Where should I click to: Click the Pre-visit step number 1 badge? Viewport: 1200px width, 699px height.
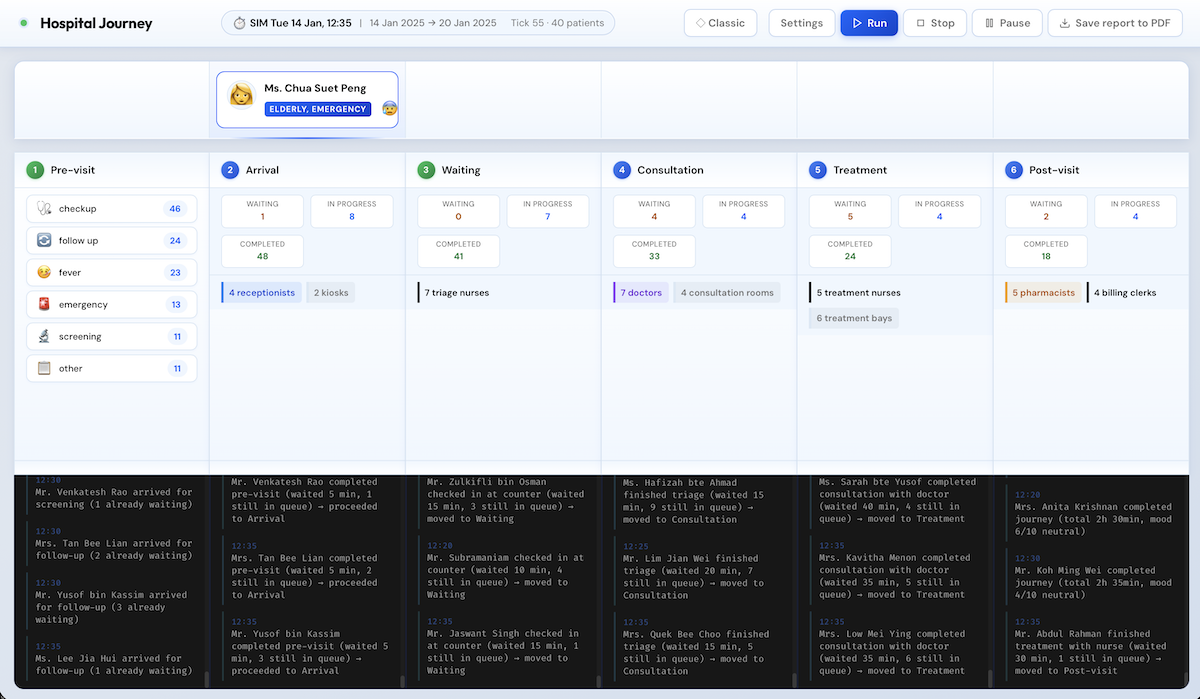(35, 170)
